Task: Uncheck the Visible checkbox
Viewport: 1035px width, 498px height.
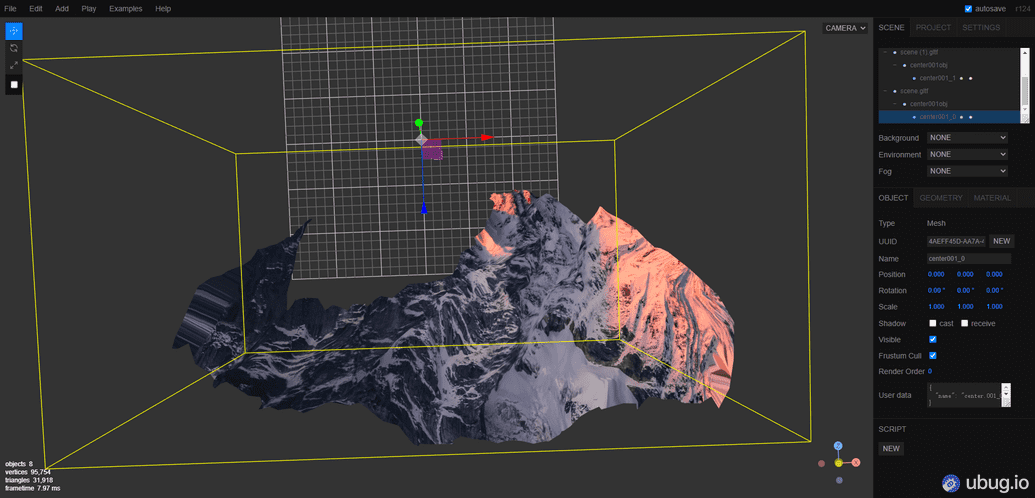Action: pyautogui.click(x=933, y=340)
